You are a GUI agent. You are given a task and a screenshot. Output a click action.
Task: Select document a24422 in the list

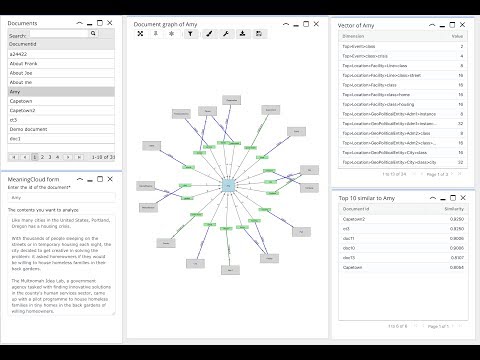pyautogui.click(x=61, y=54)
